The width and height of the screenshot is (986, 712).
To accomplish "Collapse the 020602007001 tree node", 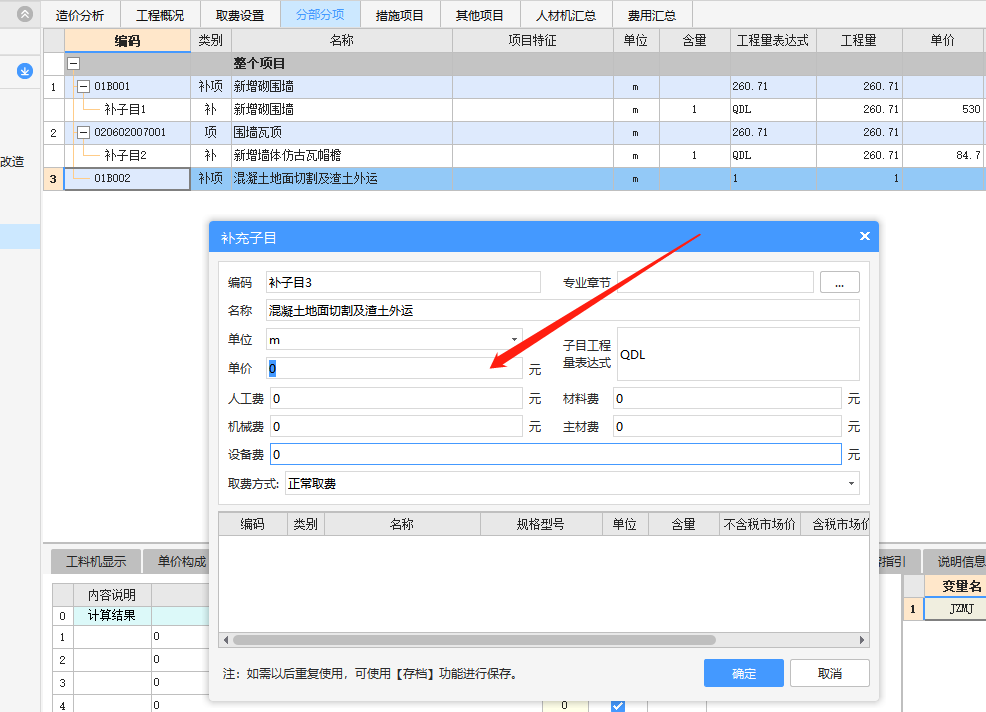I will (83, 133).
